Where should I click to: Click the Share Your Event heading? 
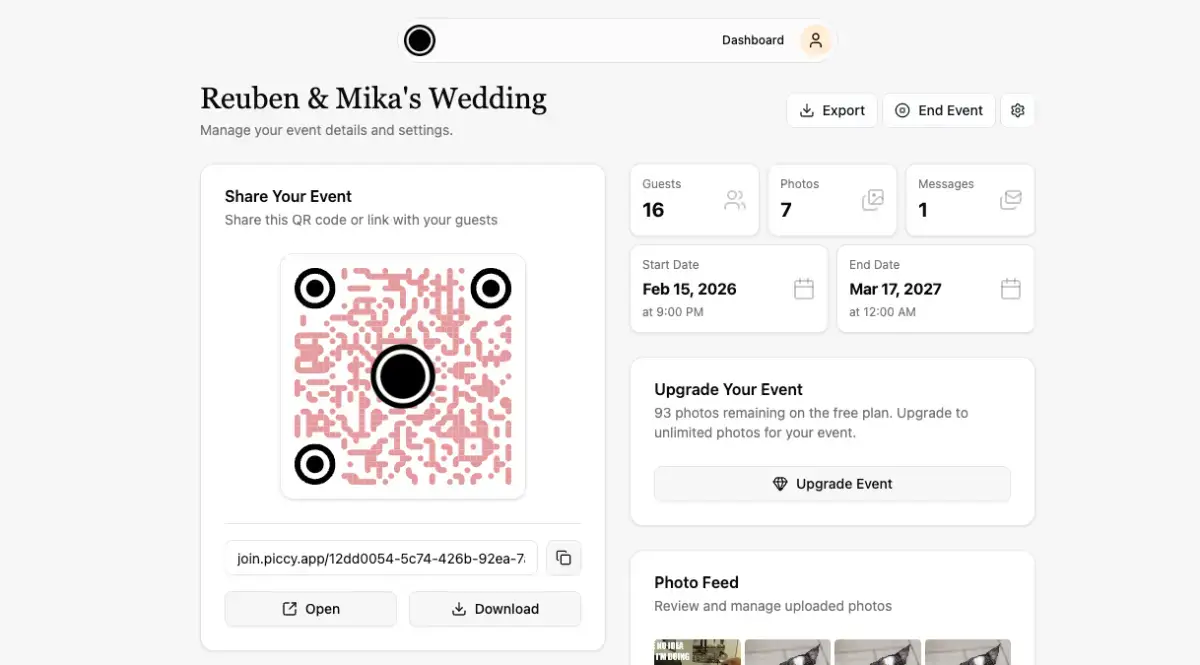pyautogui.click(x=288, y=196)
